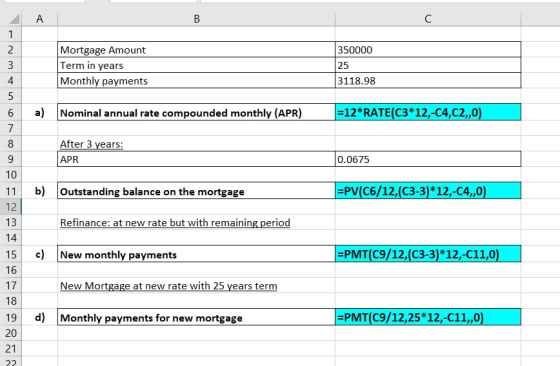Select row 11 header

click(11, 191)
